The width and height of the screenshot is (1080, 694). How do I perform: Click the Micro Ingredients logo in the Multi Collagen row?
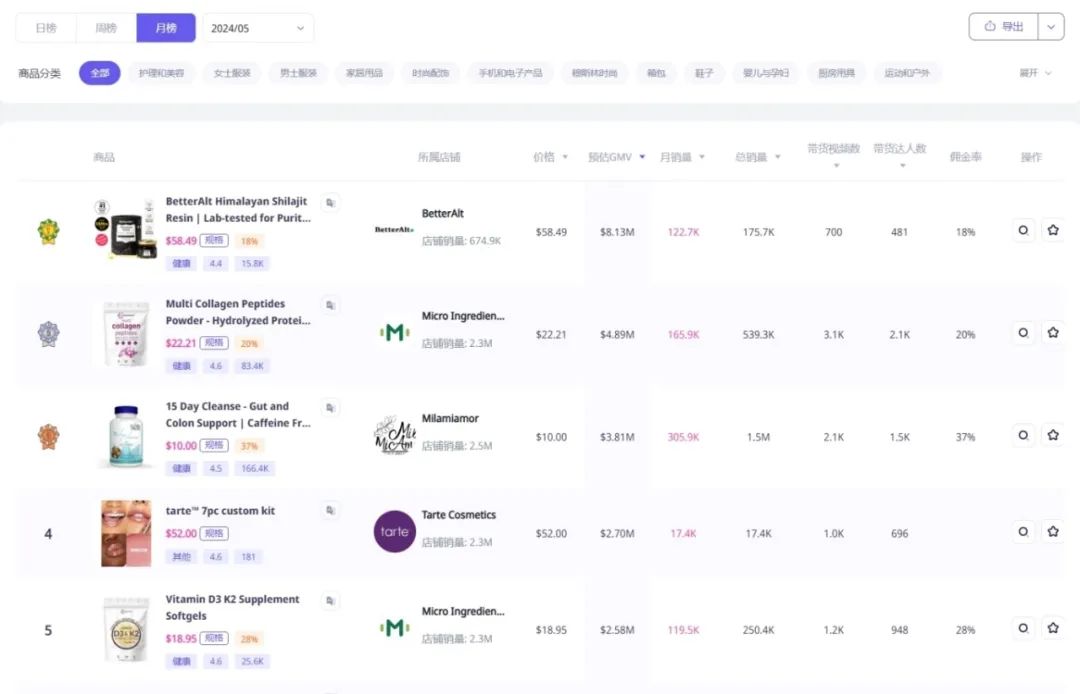[x=395, y=333]
